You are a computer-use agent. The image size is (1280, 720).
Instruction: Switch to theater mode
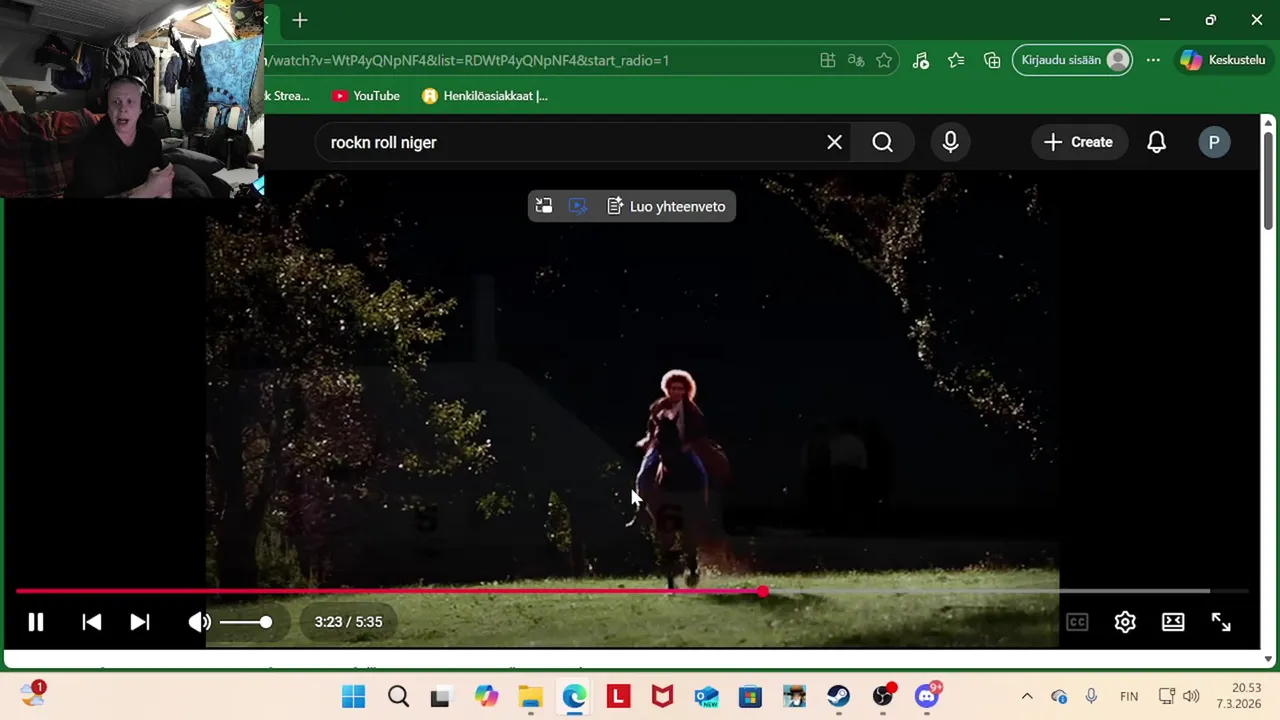point(1173,622)
